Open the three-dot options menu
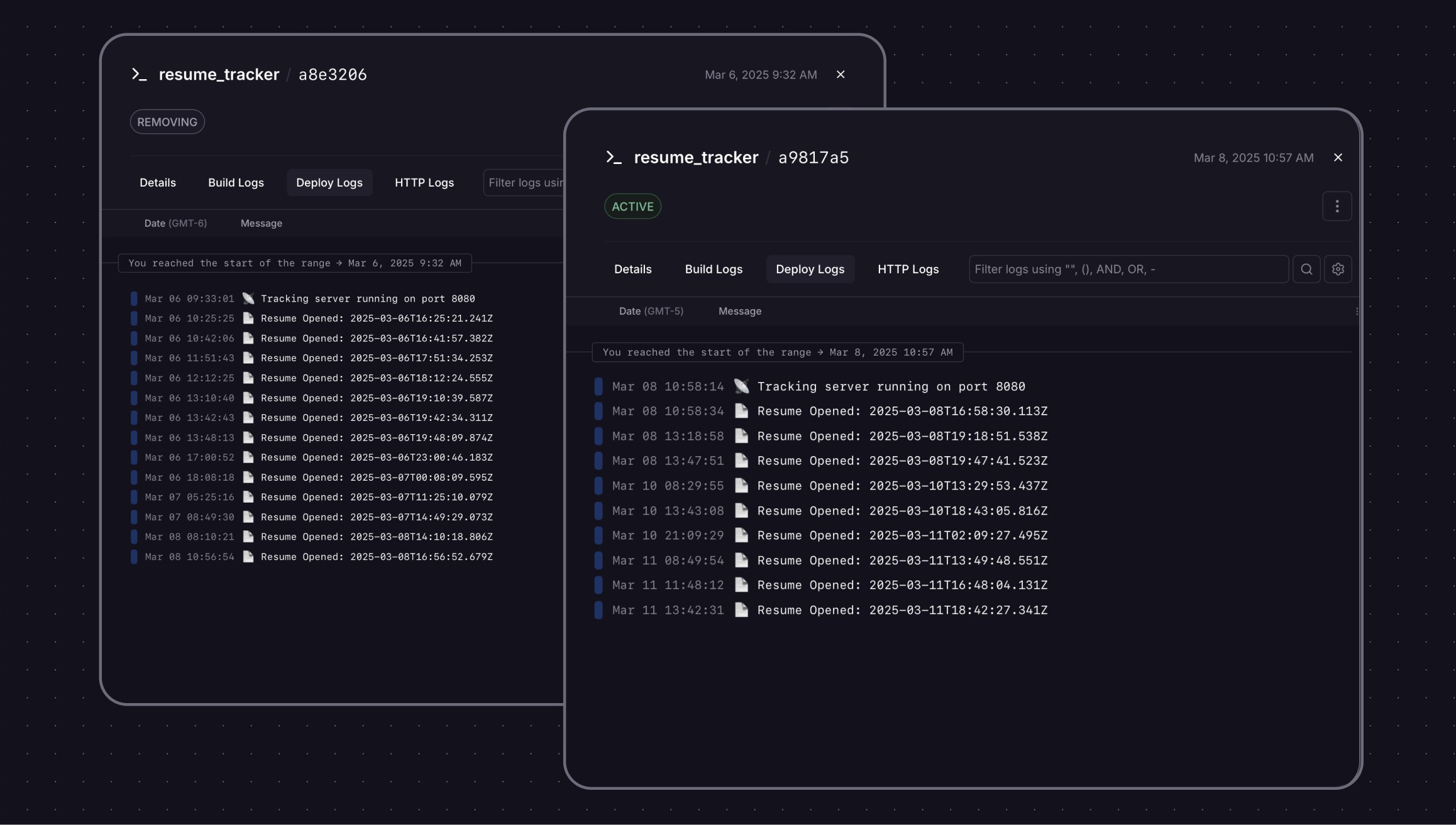This screenshot has width=1456, height=825. (x=1337, y=205)
